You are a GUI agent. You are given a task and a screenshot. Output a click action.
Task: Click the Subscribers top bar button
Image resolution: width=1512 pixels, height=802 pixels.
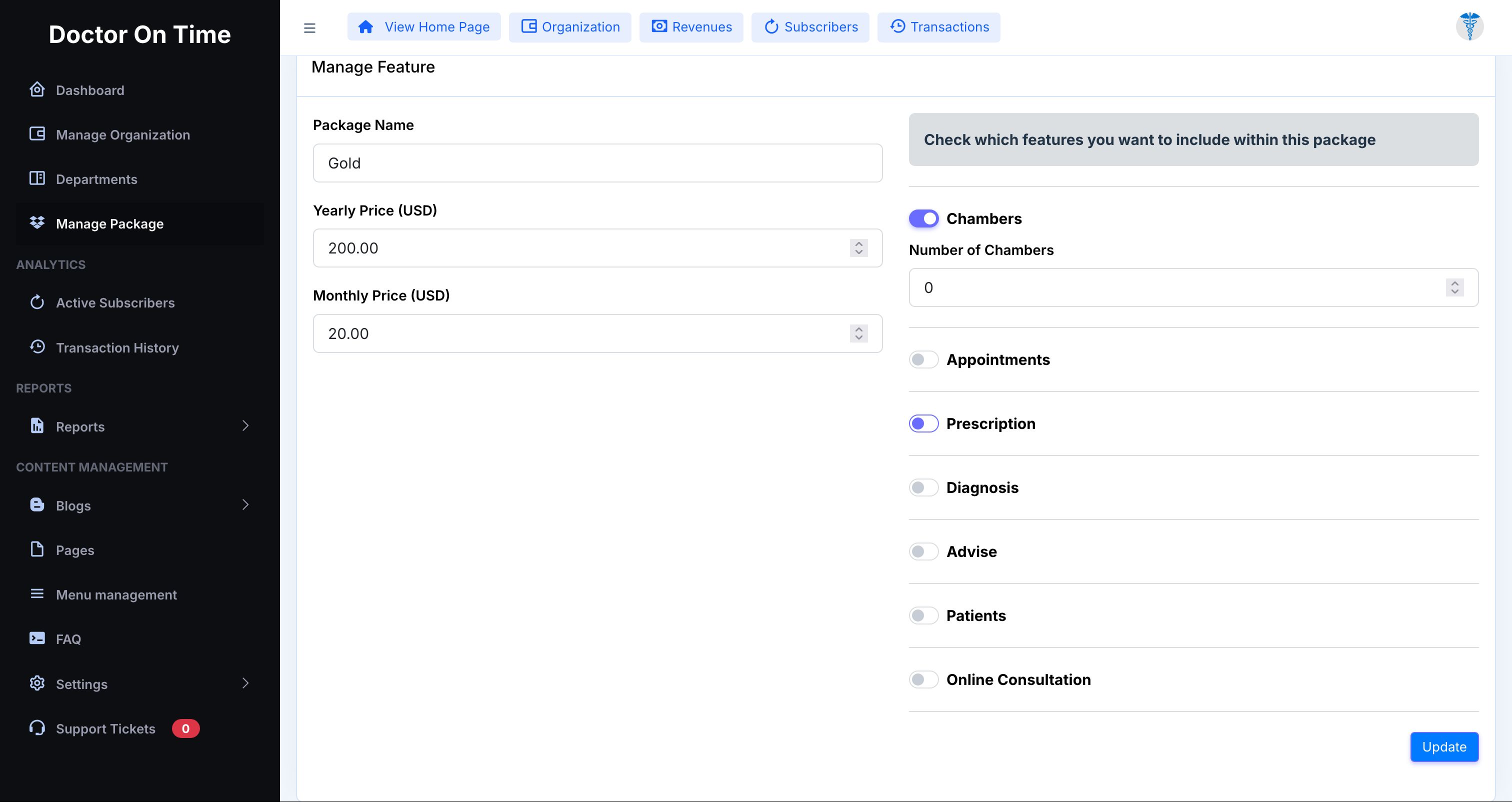tap(810, 27)
